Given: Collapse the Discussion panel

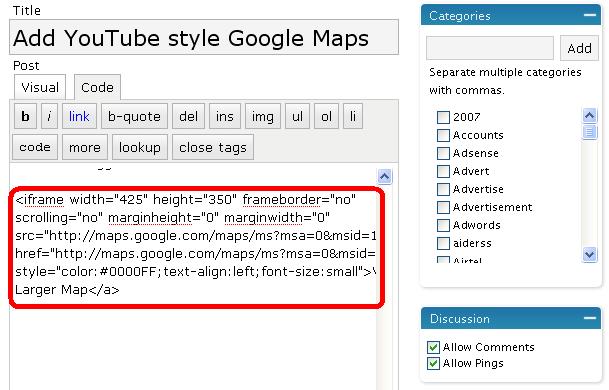Looking at the screenshot, I should pos(590,318).
